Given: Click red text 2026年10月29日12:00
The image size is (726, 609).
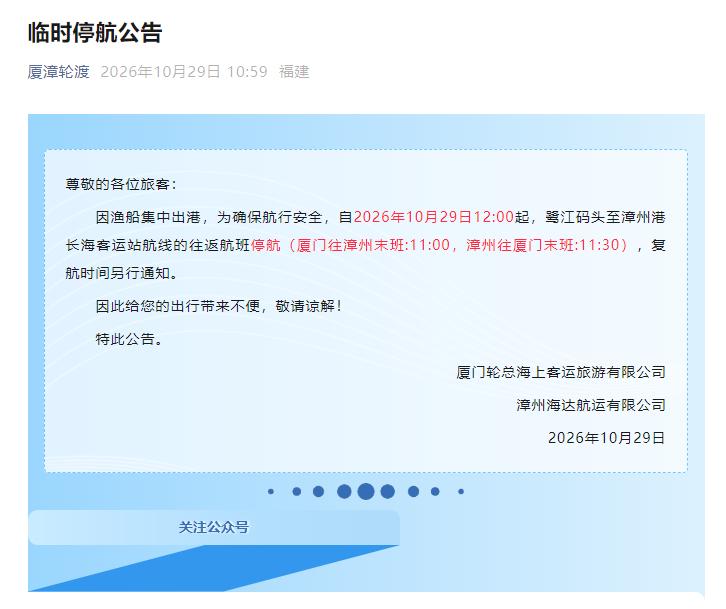Looking at the screenshot, I should (434, 217).
